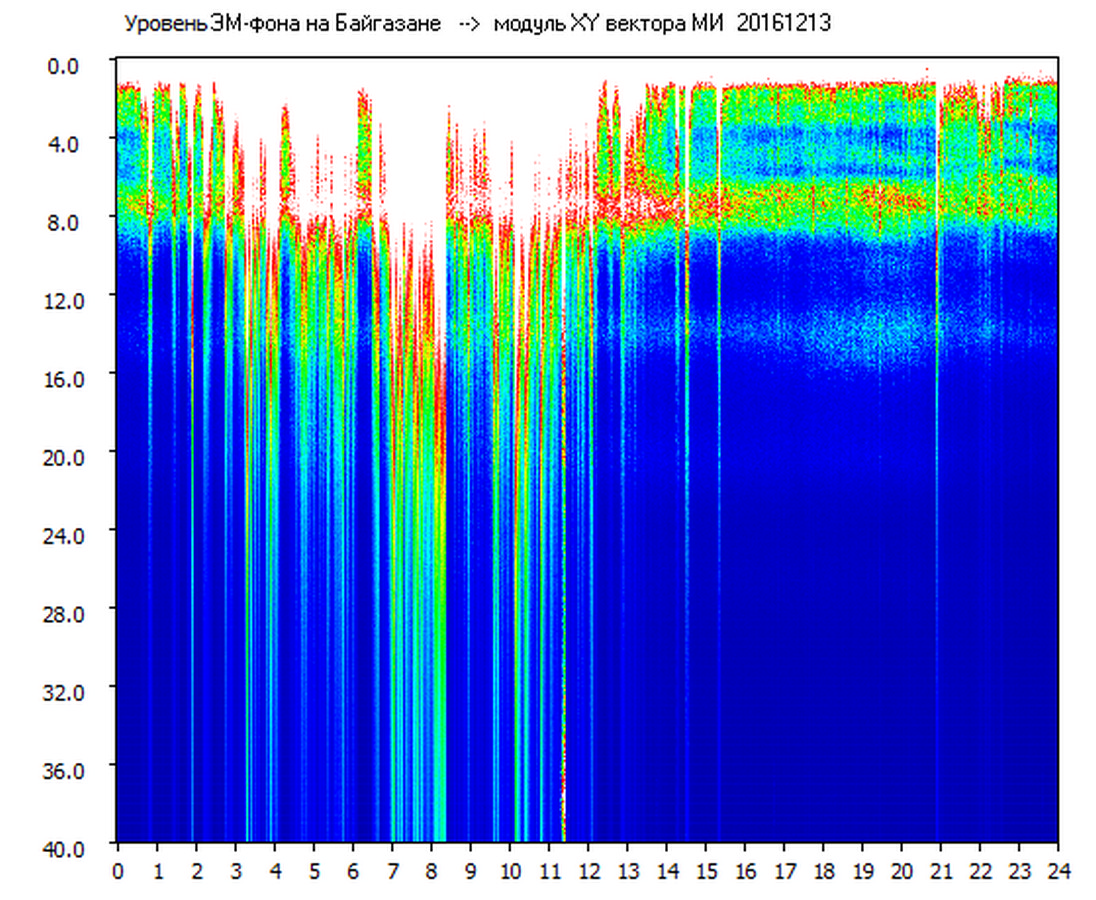1096x900 pixels.
Task: Click the date 20161213 in the chart title
Action: pos(783,24)
